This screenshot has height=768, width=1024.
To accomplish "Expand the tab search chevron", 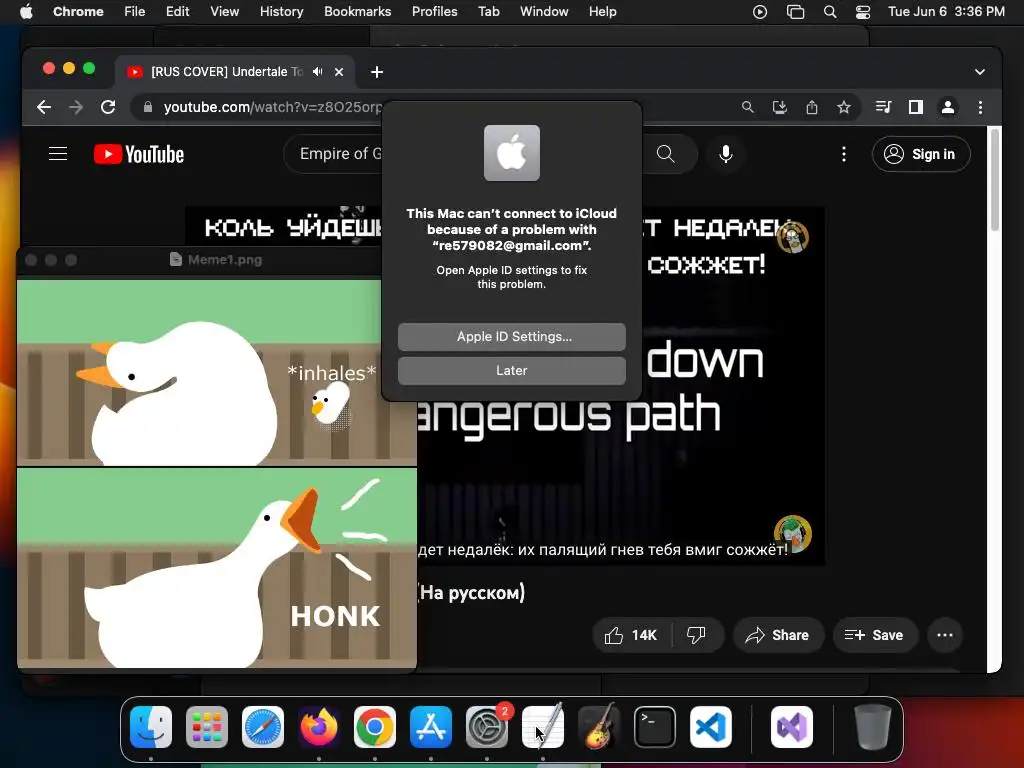I will tap(980, 72).
